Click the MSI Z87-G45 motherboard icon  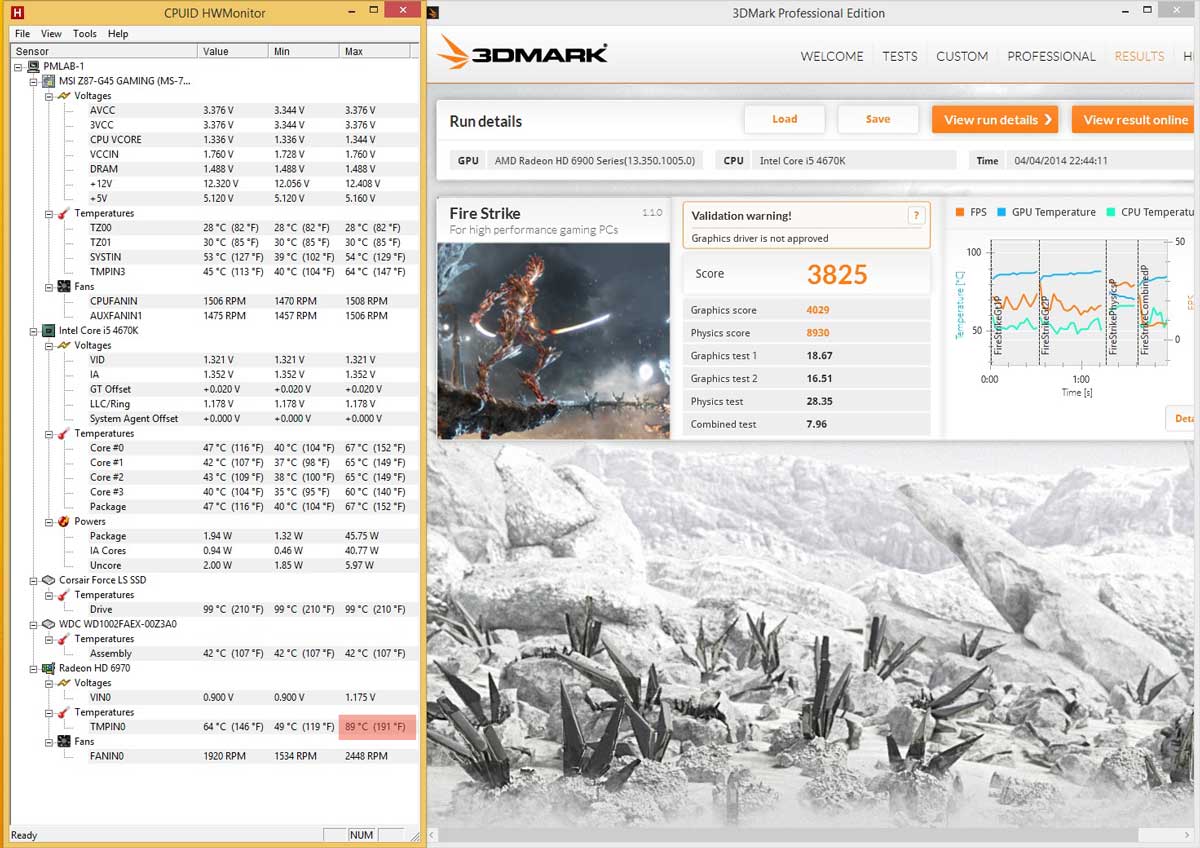(49, 81)
